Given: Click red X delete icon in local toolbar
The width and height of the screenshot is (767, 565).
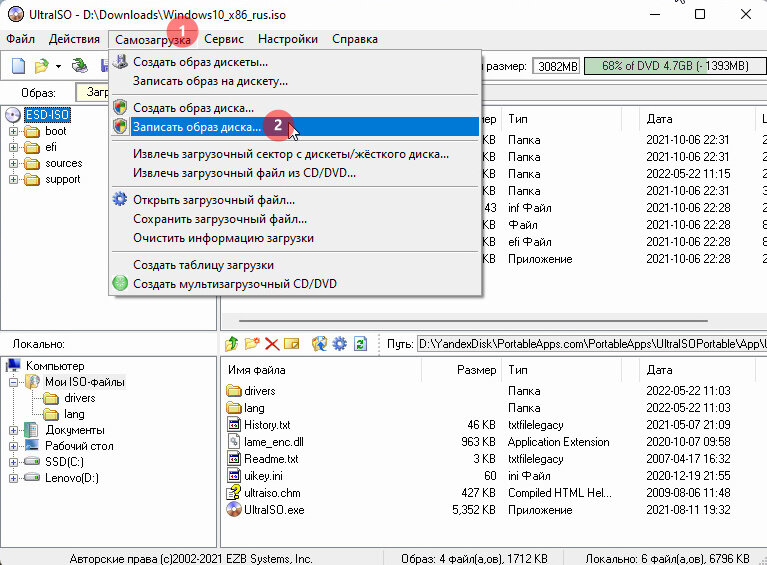Looking at the screenshot, I should pyautogui.click(x=272, y=344).
